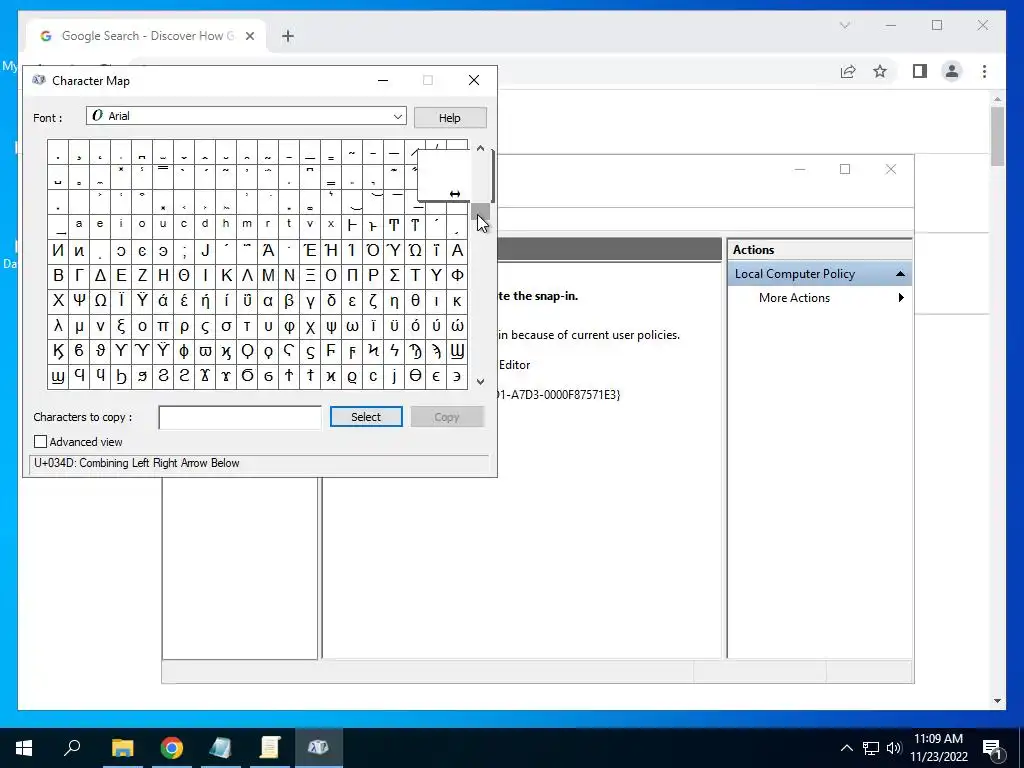Screen dimensions: 1024x768
Task: Click More Actions in Actions pane
Action: point(794,298)
